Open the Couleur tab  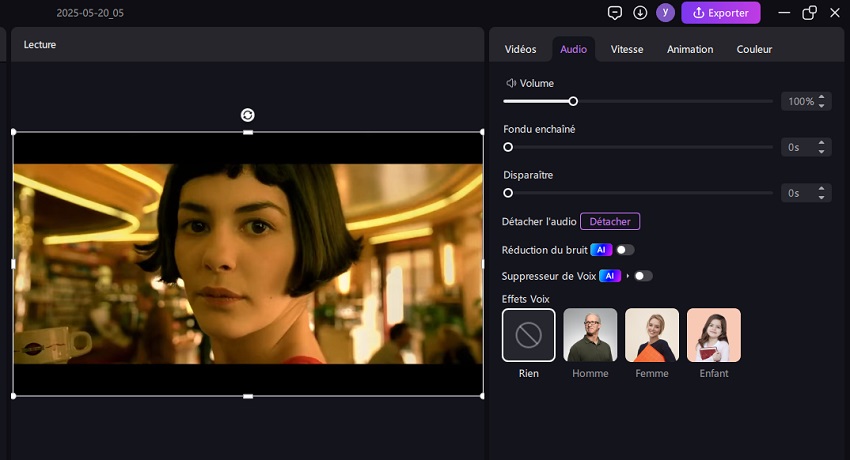(x=754, y=49)
